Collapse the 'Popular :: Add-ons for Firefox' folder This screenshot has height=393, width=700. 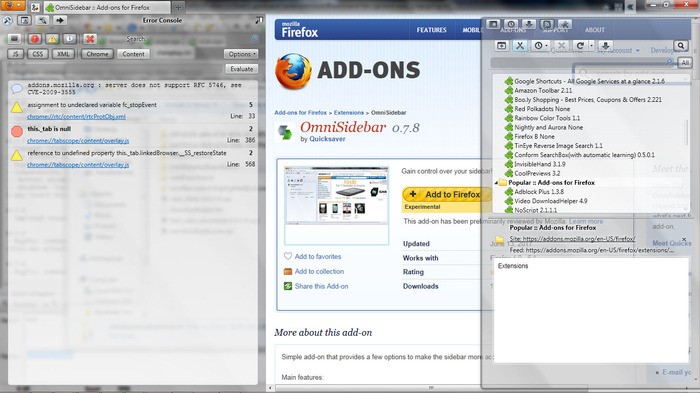pyautogui.click(x=496, y=183)
